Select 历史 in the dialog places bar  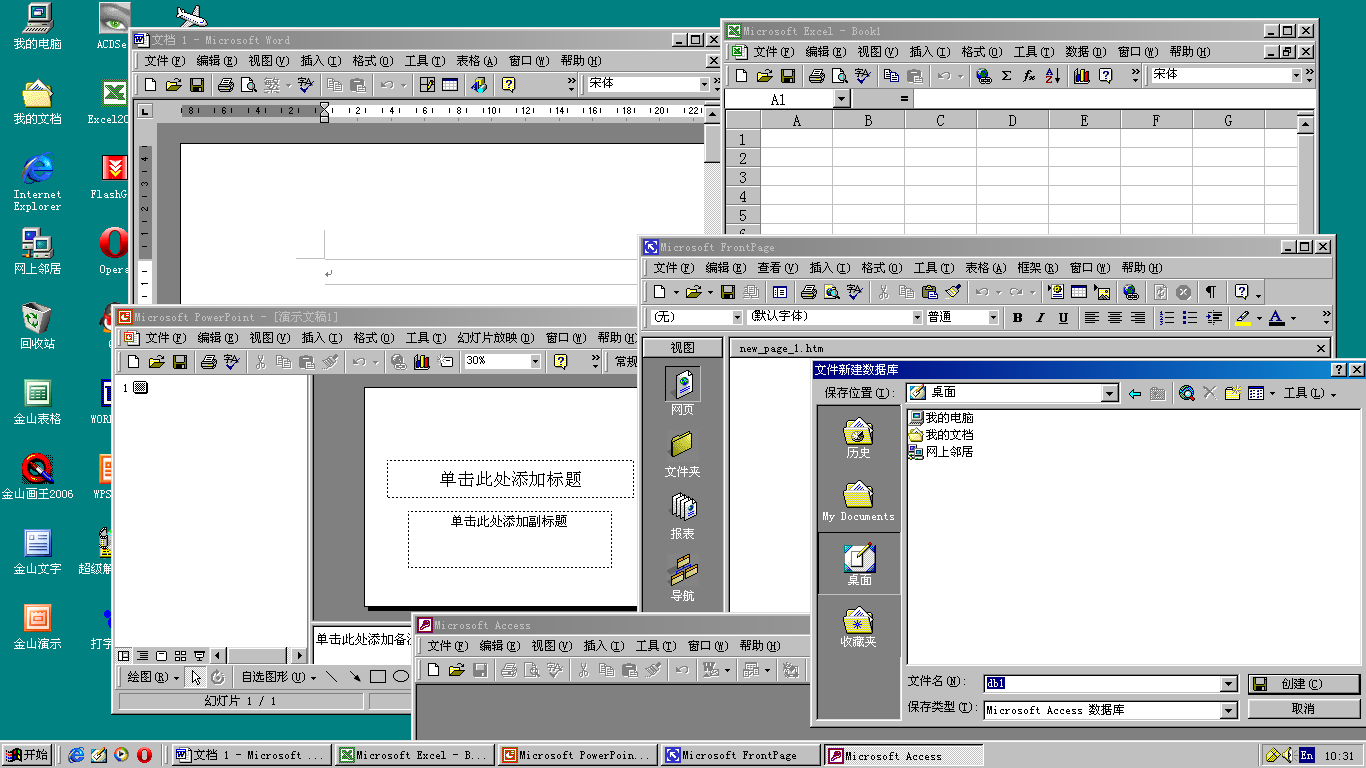click(859, 438)
